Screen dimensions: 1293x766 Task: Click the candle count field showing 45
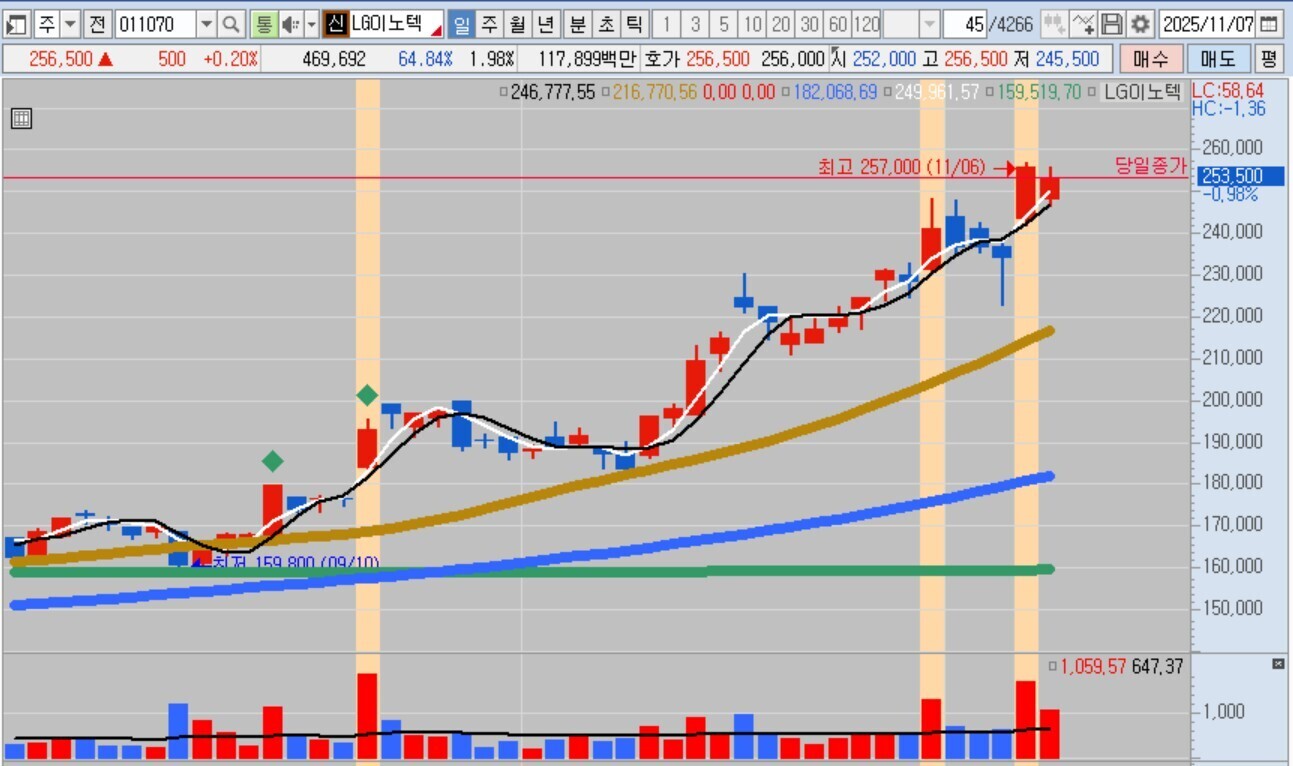[964, 23]
